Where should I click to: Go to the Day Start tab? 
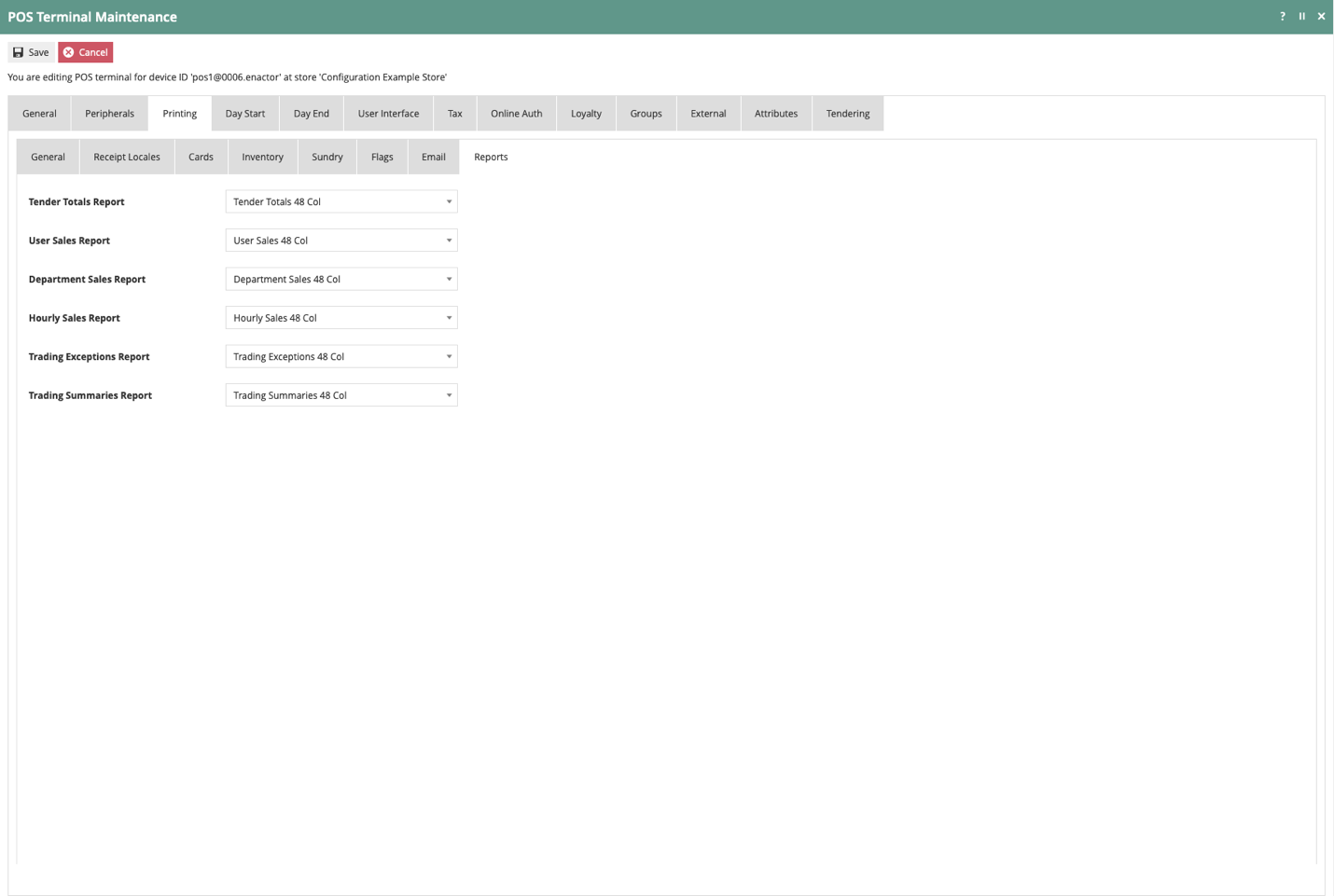tap(245, 114)
